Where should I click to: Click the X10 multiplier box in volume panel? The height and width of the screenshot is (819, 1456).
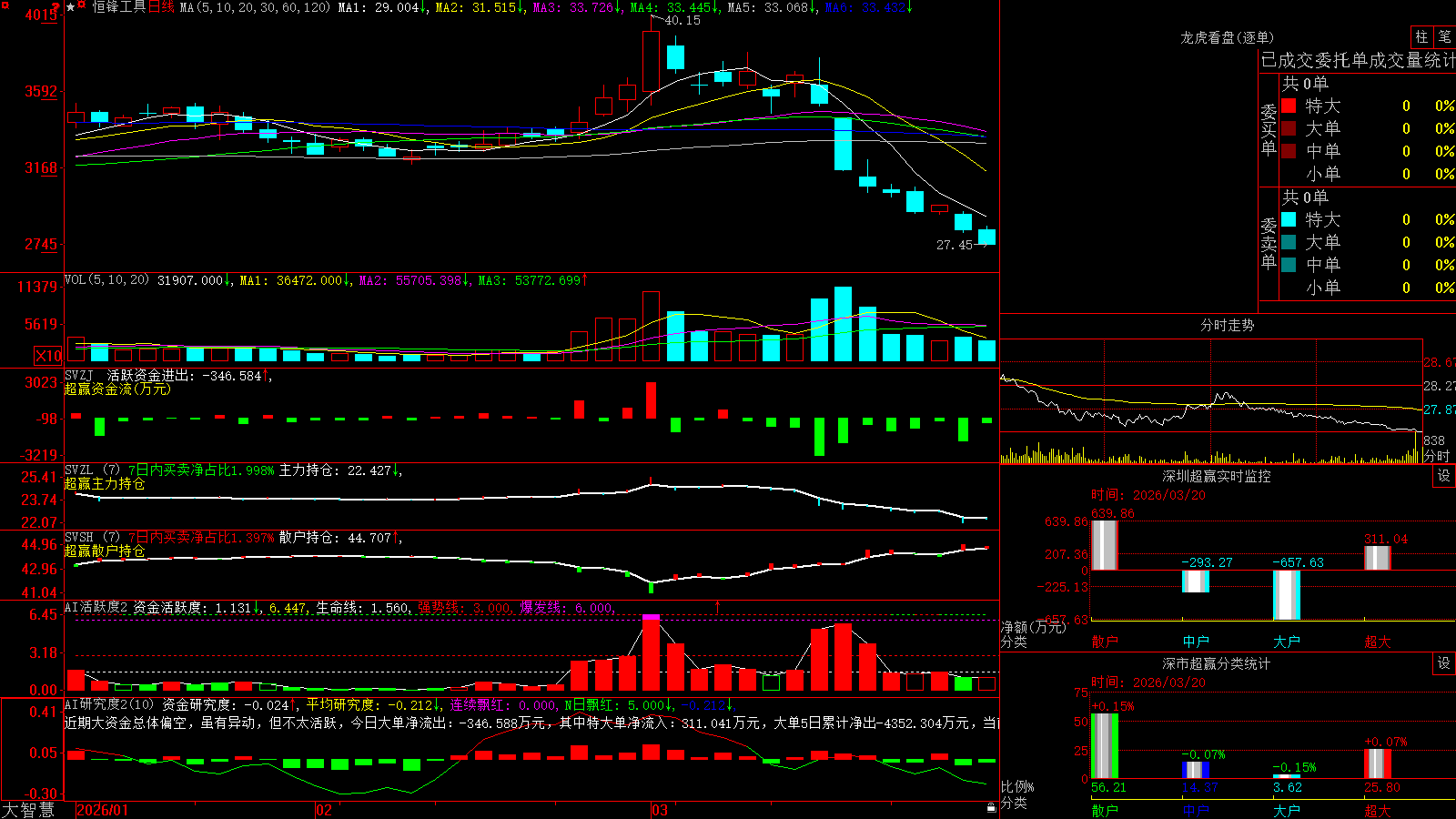click(48, 356)
